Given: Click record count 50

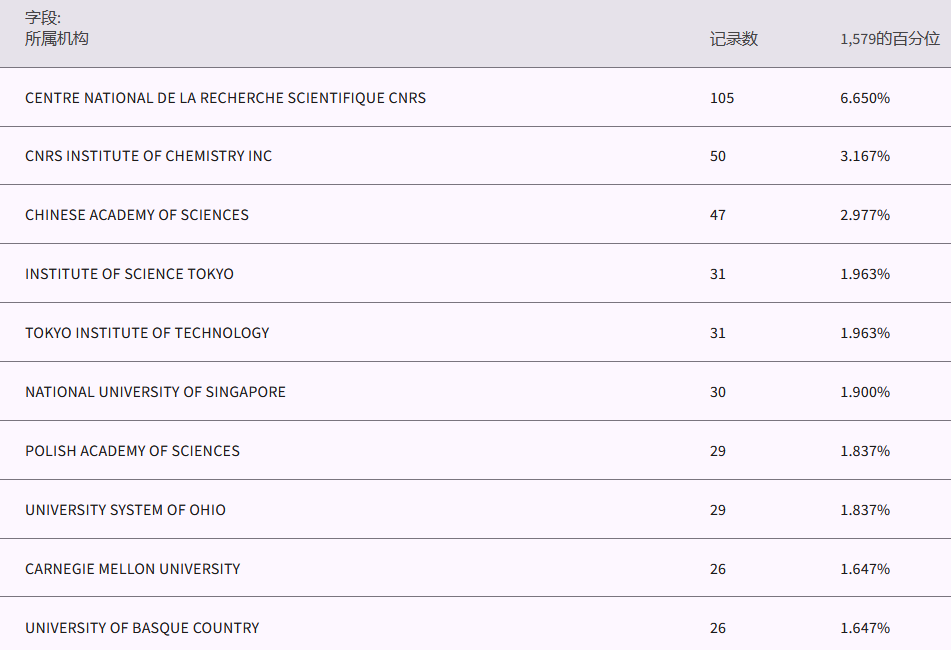Looking at the screenshot, I should coord(718,156).
